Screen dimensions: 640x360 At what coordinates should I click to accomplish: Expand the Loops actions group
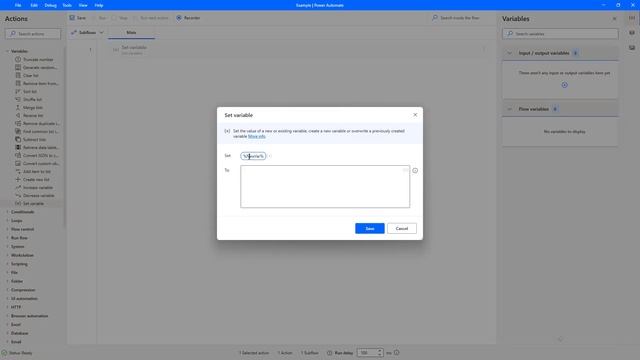pyautogui.click(x=7, y=221)
